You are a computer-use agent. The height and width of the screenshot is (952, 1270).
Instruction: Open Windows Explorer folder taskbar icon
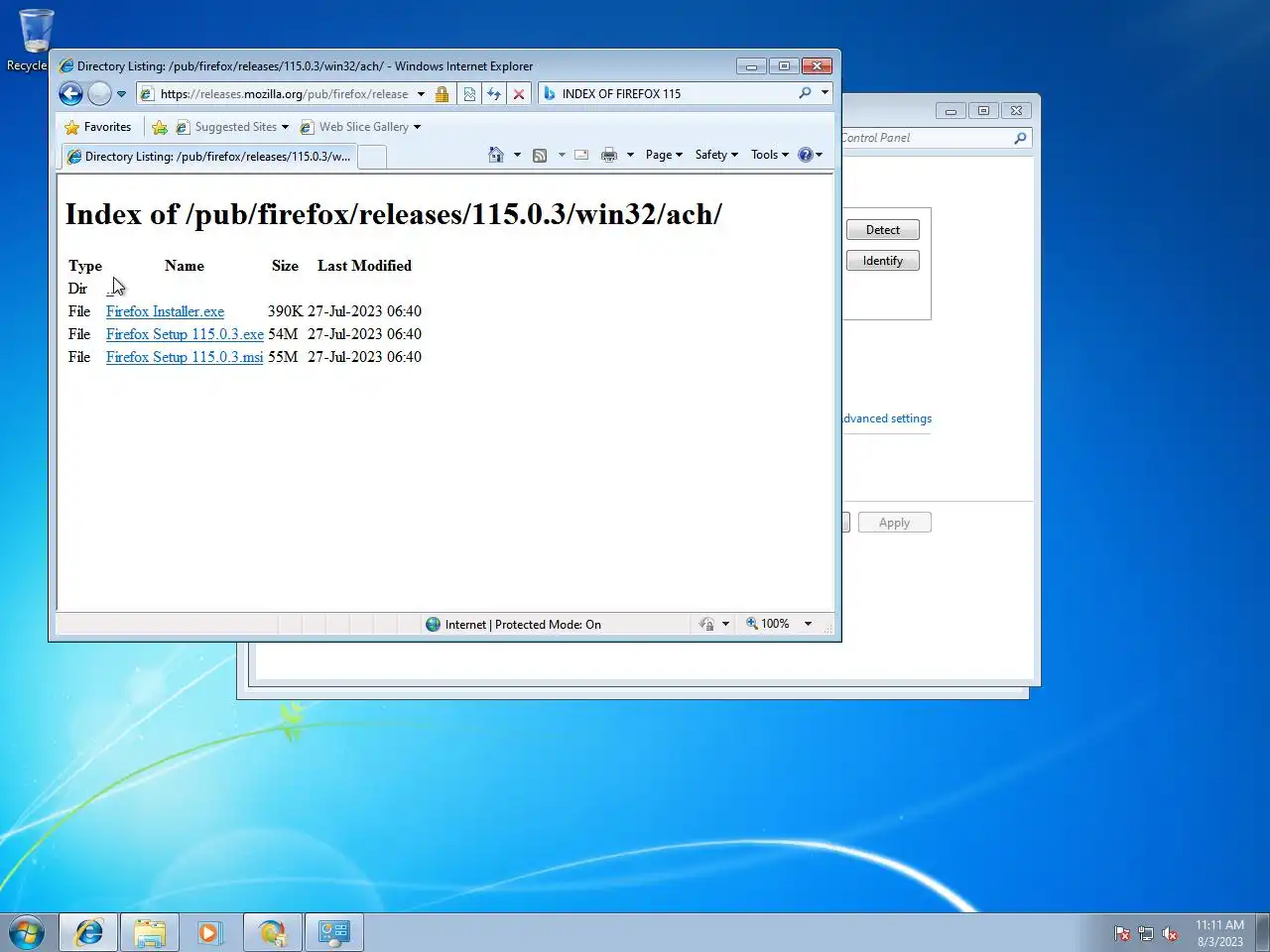(150, 933)
